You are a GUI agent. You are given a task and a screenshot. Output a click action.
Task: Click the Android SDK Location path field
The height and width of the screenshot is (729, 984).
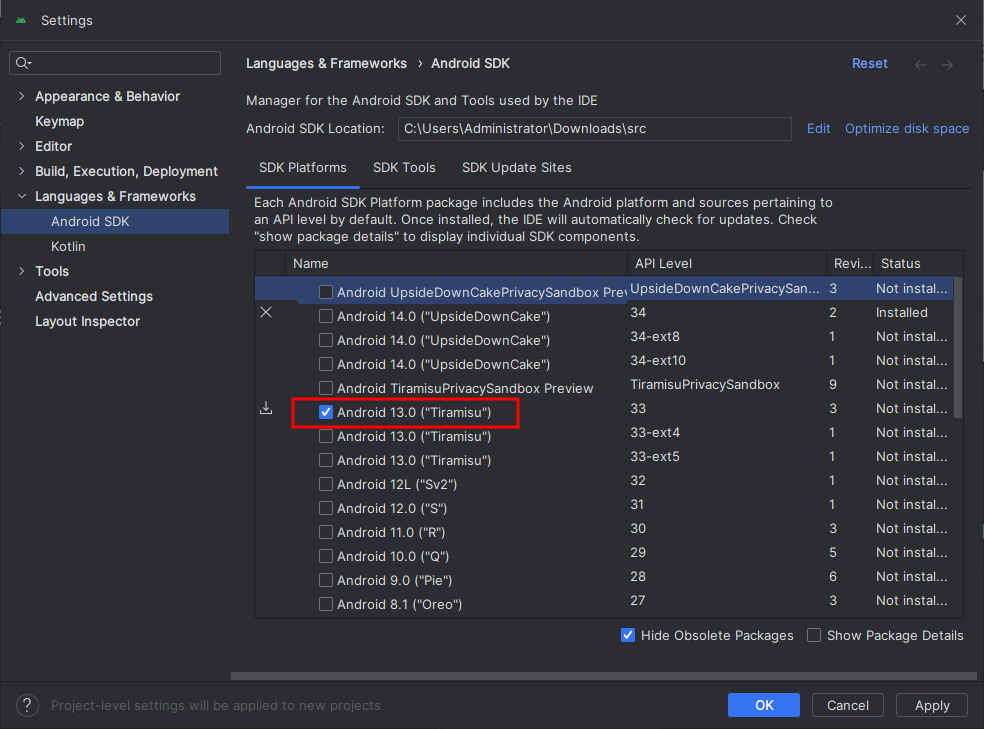594,129
